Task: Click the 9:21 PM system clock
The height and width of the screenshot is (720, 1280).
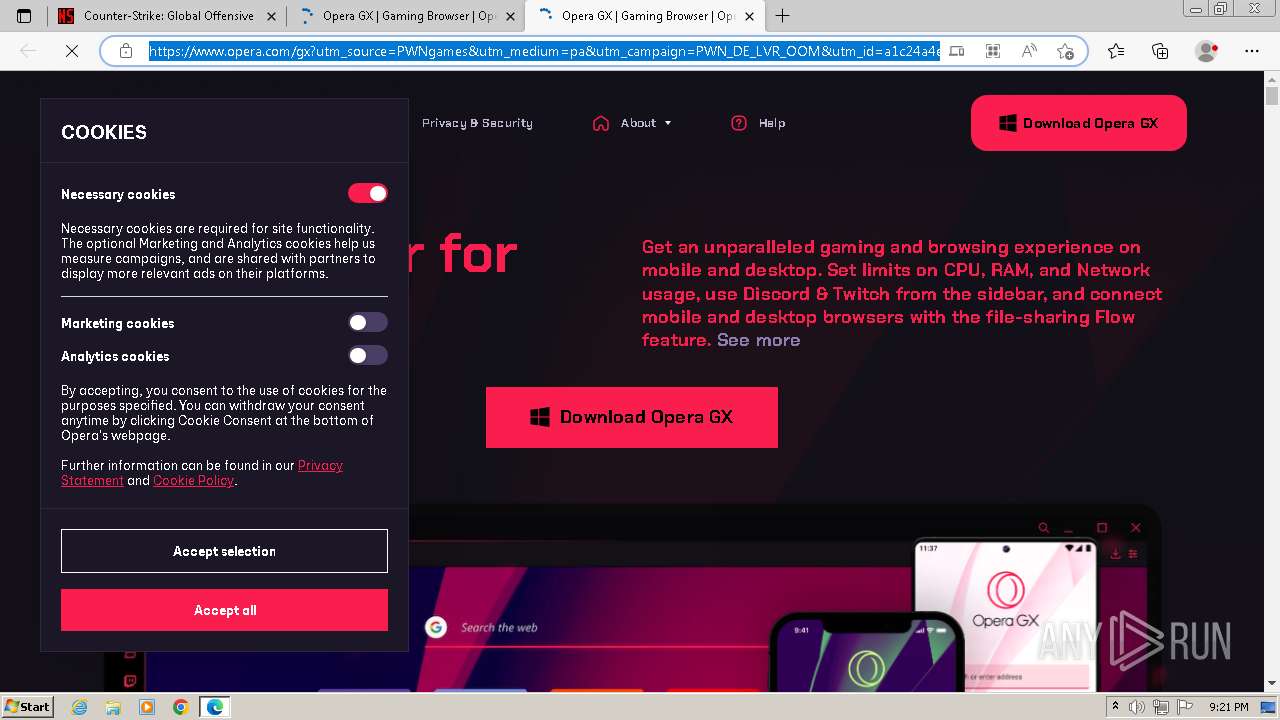Action: click(x=1228, y=707)
